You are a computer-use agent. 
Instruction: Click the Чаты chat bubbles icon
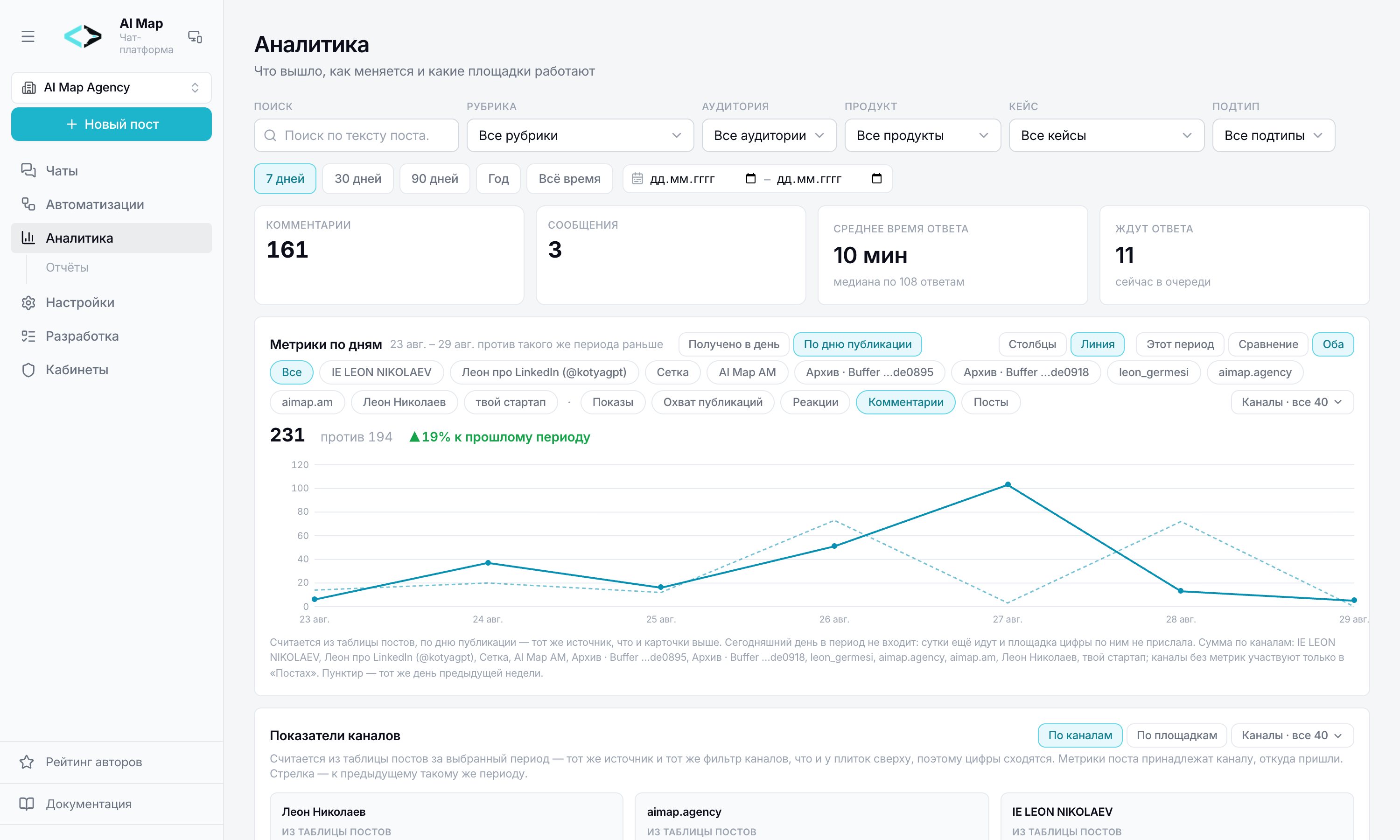coord(28,170)
